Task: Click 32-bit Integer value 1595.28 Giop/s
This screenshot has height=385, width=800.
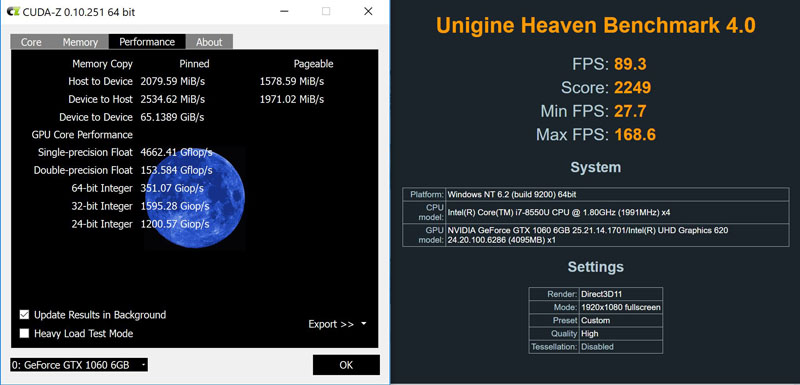Action: click(x=174, y=206)
